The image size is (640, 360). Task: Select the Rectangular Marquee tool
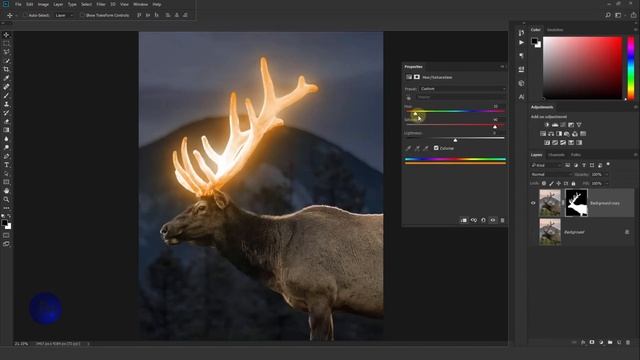point(6,44)
